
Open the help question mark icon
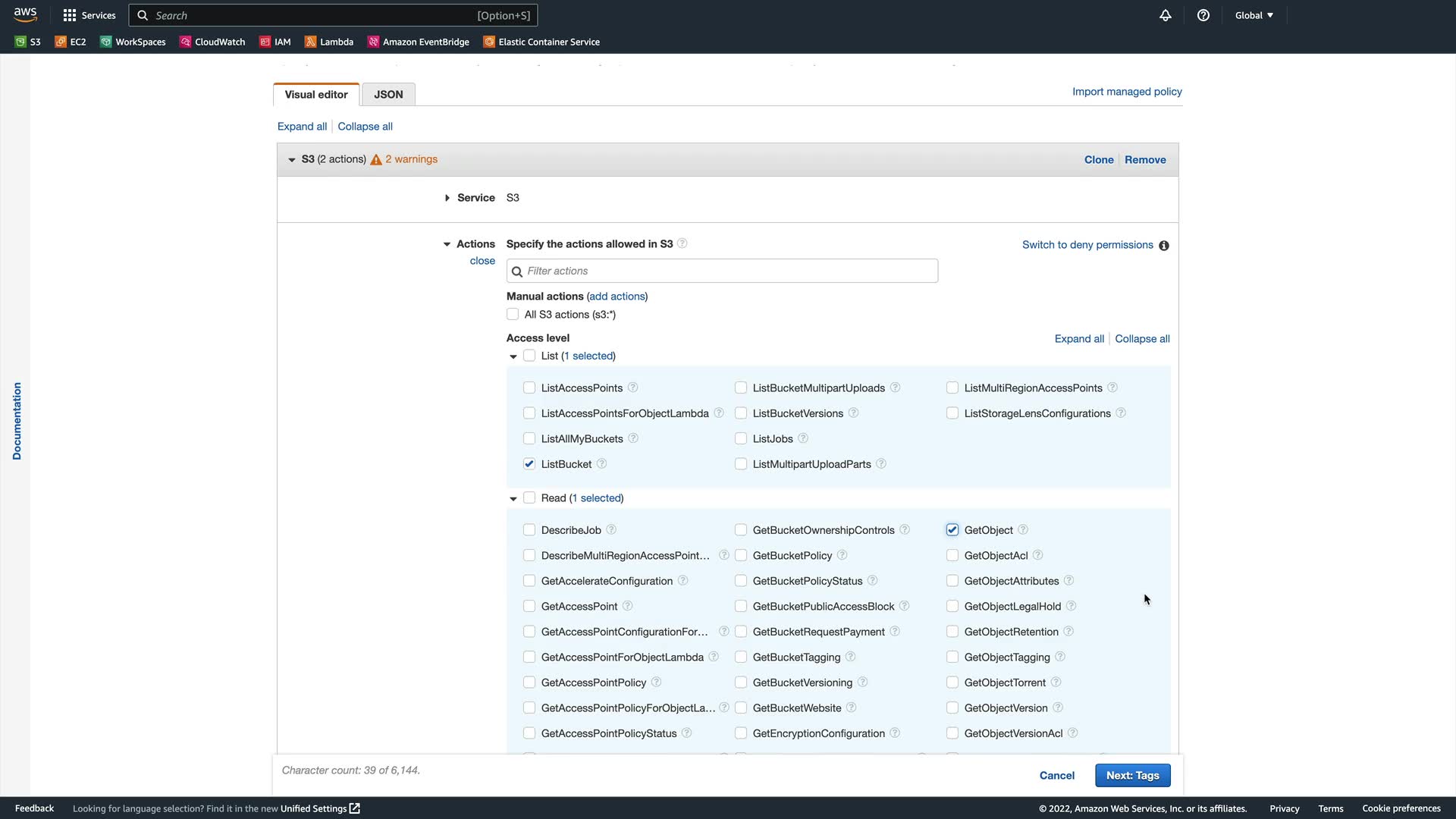[x=1203, y=15]
